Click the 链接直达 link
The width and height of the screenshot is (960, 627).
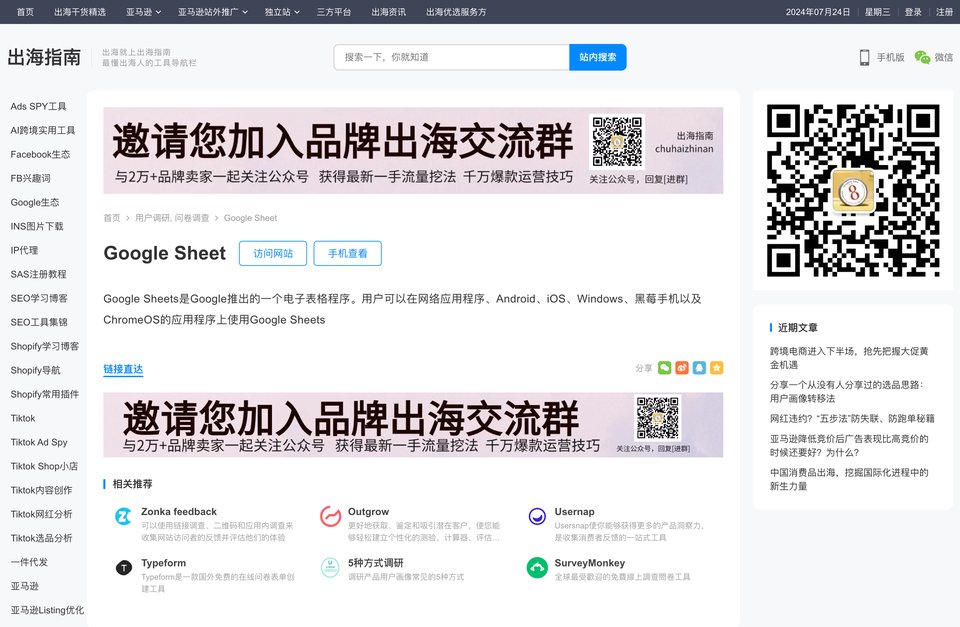tap(123, 369)
